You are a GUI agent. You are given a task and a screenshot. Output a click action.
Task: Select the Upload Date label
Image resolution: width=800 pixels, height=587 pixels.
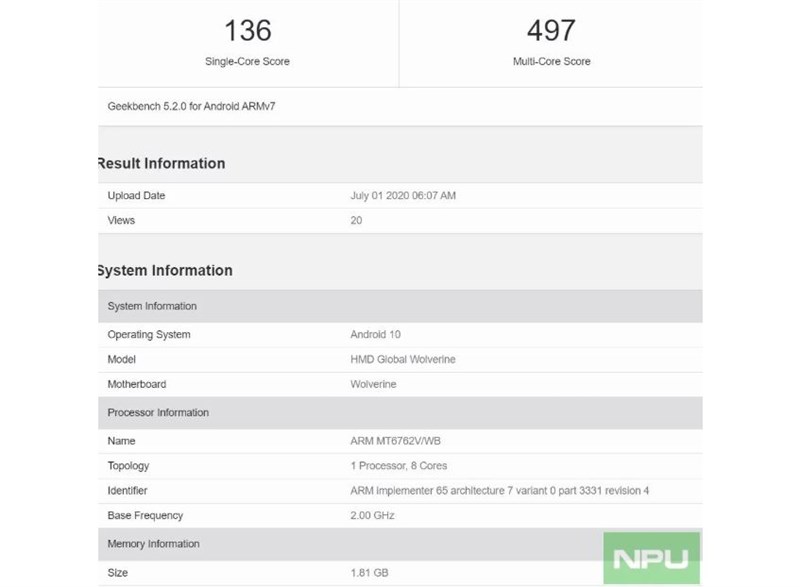136,195
